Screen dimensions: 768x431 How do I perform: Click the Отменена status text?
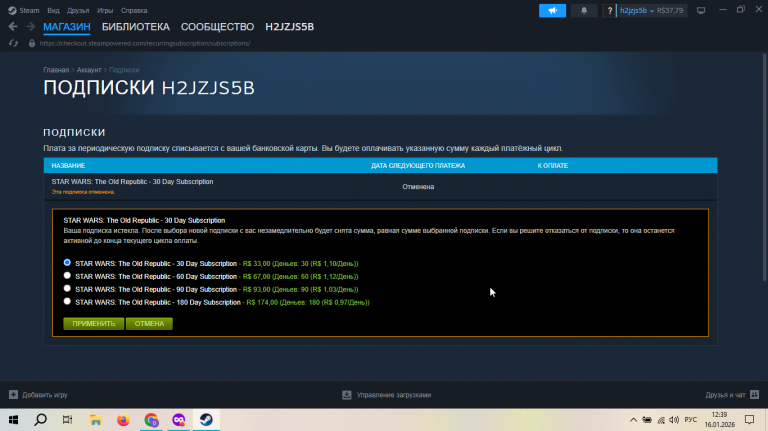coord(418,187)
